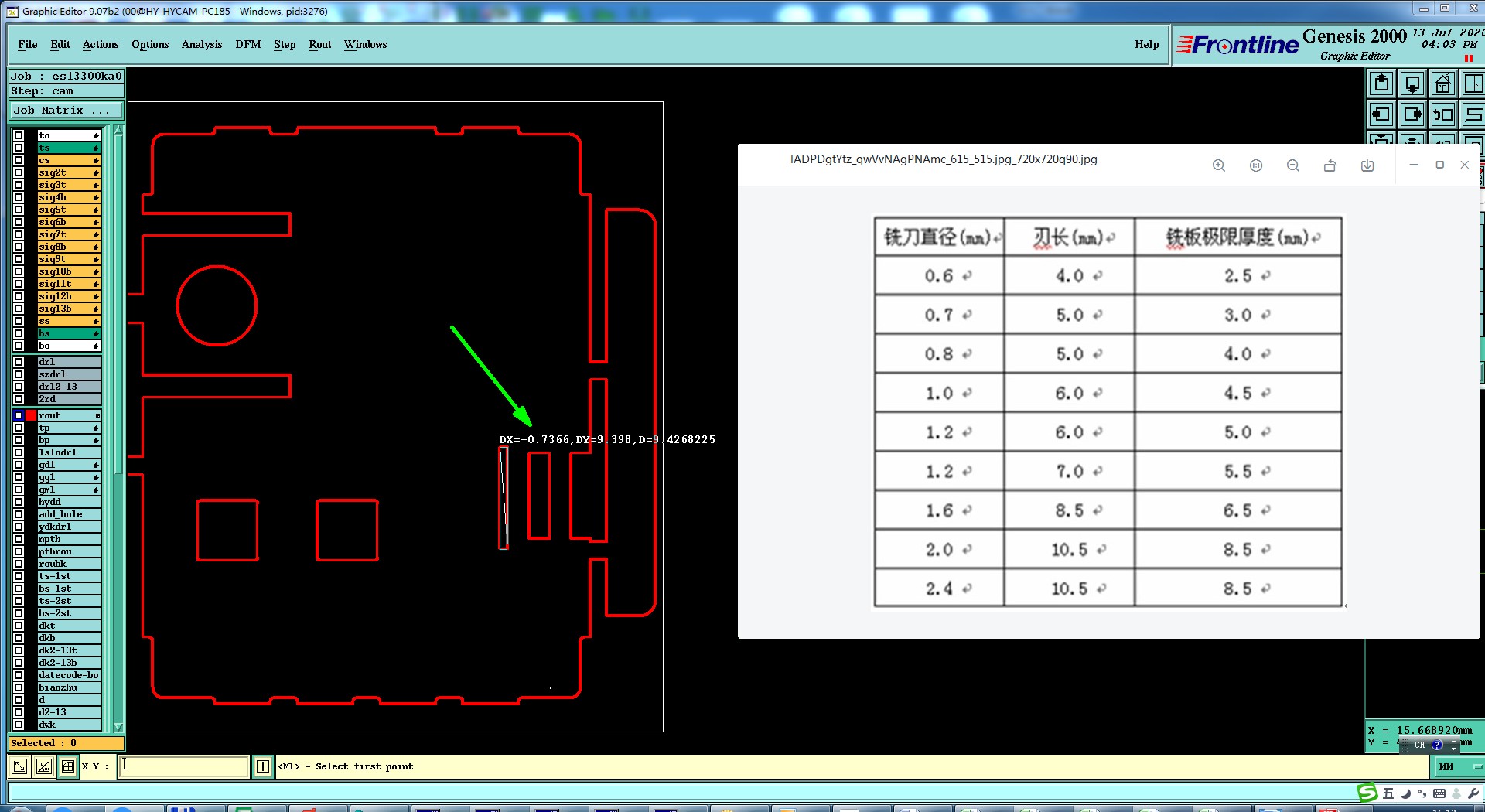The width and height of the screenshot is (1485, 812).
Task: Download the picture from the image viewer
Action: pos(1367,165)
